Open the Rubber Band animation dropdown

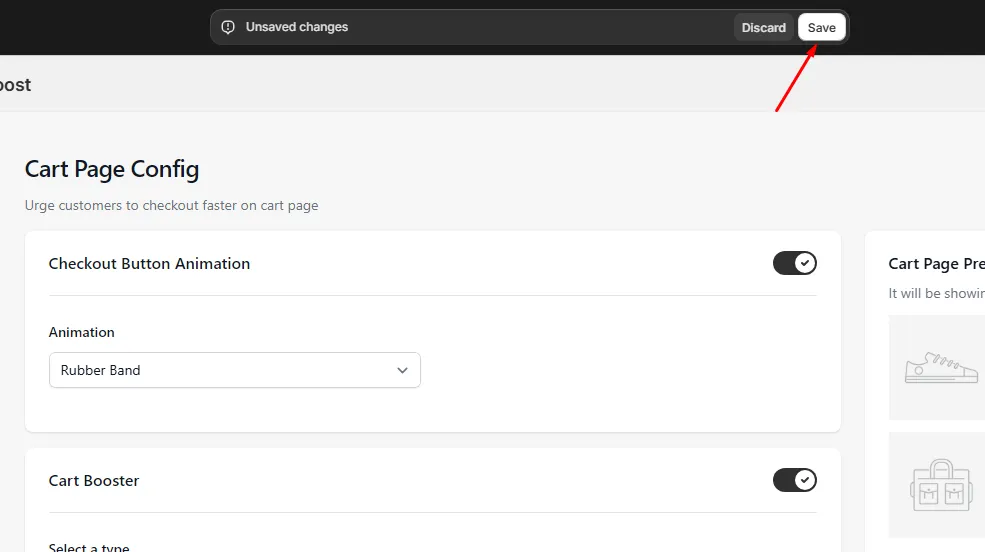(235, 371)
